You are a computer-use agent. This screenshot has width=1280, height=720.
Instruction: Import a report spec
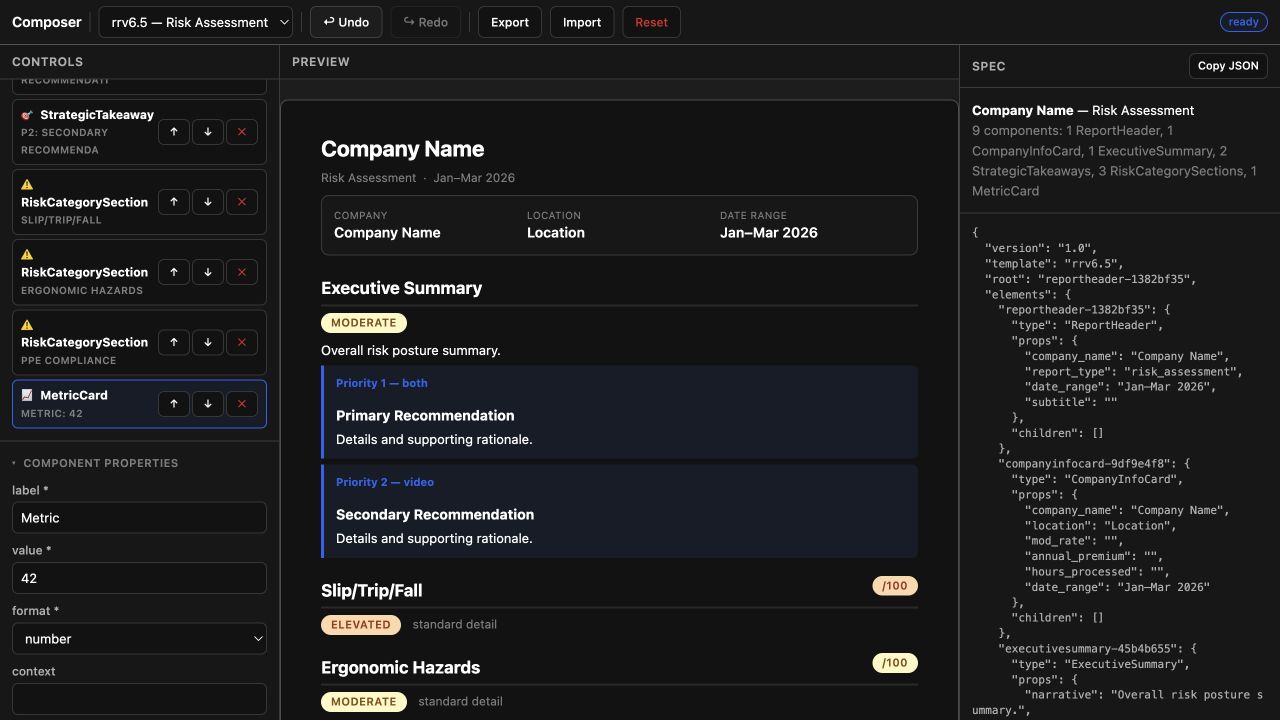[582, 22]
